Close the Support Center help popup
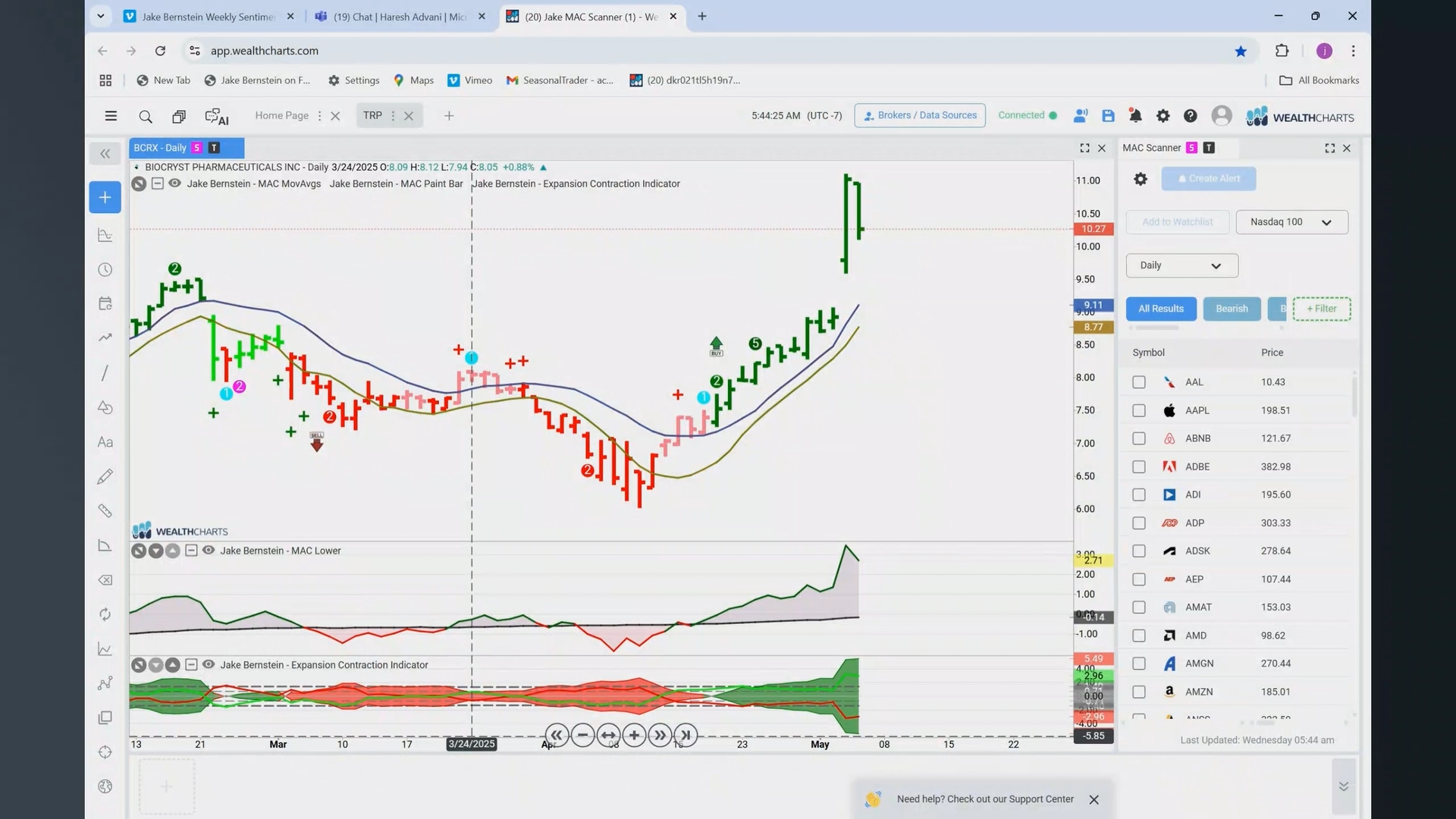 1094,799
